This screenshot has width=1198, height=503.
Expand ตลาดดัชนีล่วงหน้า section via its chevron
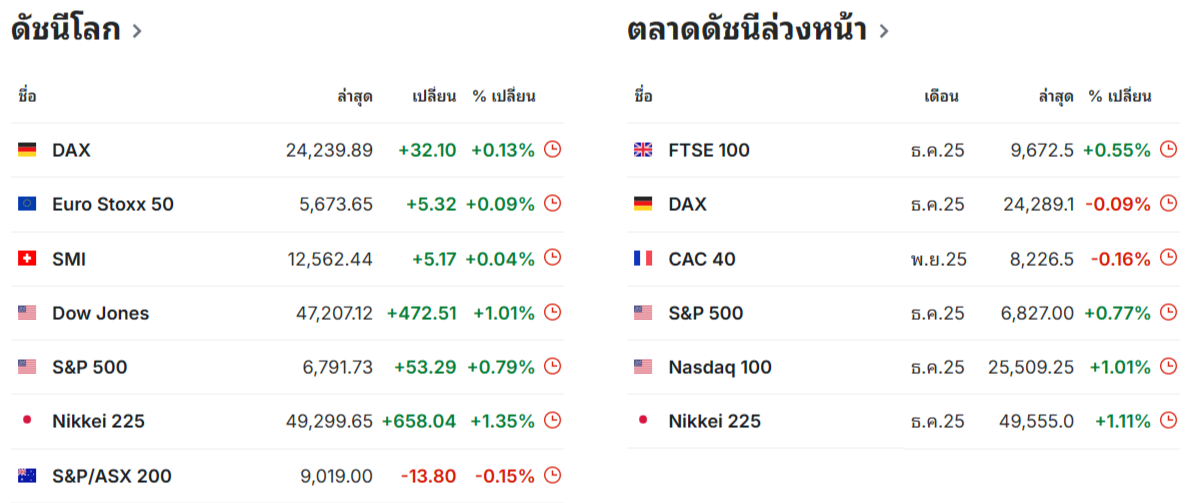click(x=883, y=31)
